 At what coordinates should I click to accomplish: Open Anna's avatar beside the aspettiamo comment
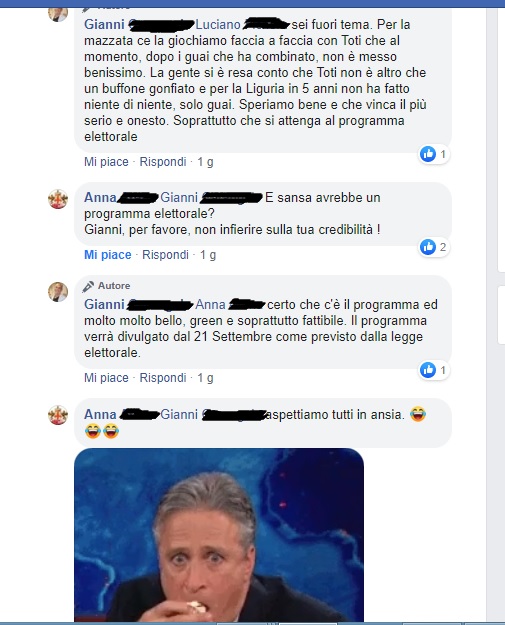click(x=58, y=415)
